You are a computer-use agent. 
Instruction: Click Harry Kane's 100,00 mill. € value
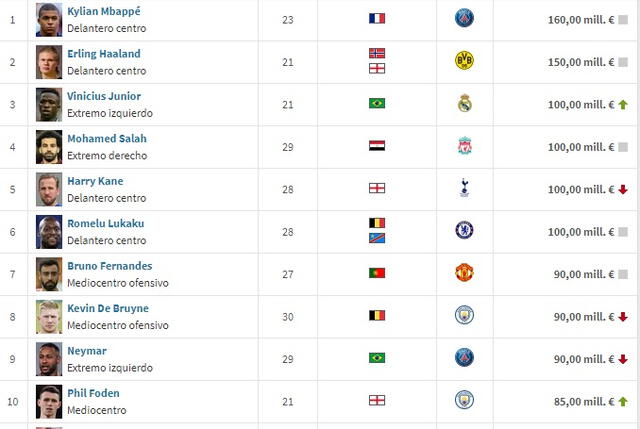click(x=580, y=189)
